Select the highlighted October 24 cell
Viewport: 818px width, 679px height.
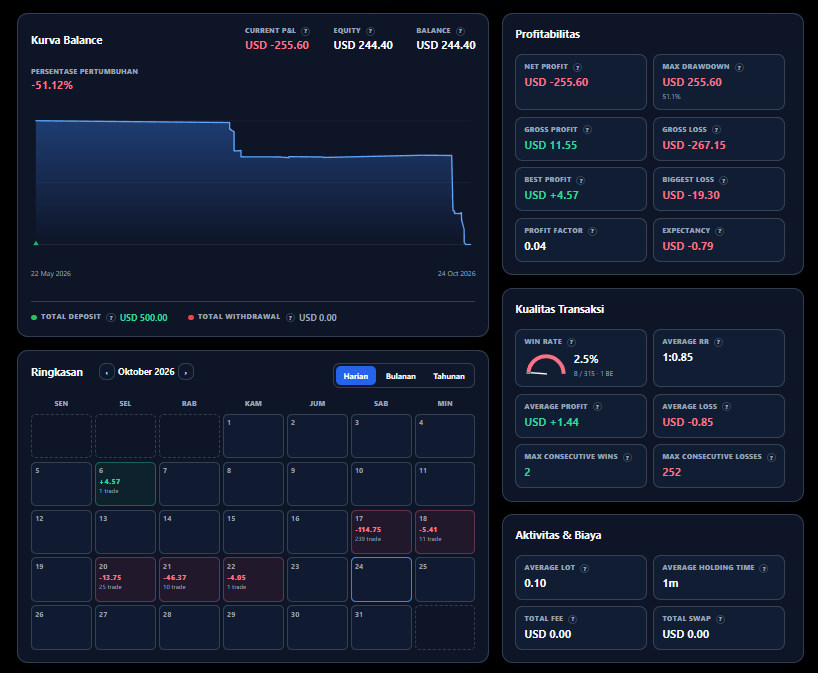[381, 579]
